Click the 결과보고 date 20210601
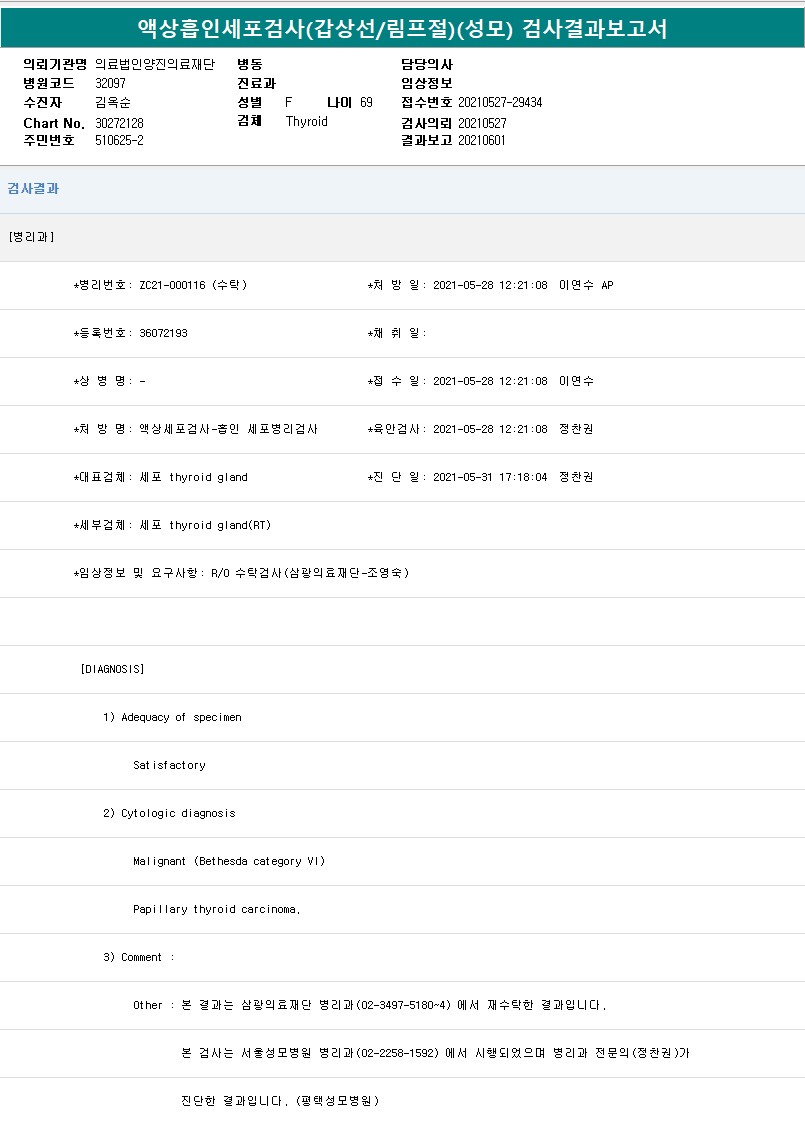The width and height of the screenshot is (805, 1134). pos(482,141)
